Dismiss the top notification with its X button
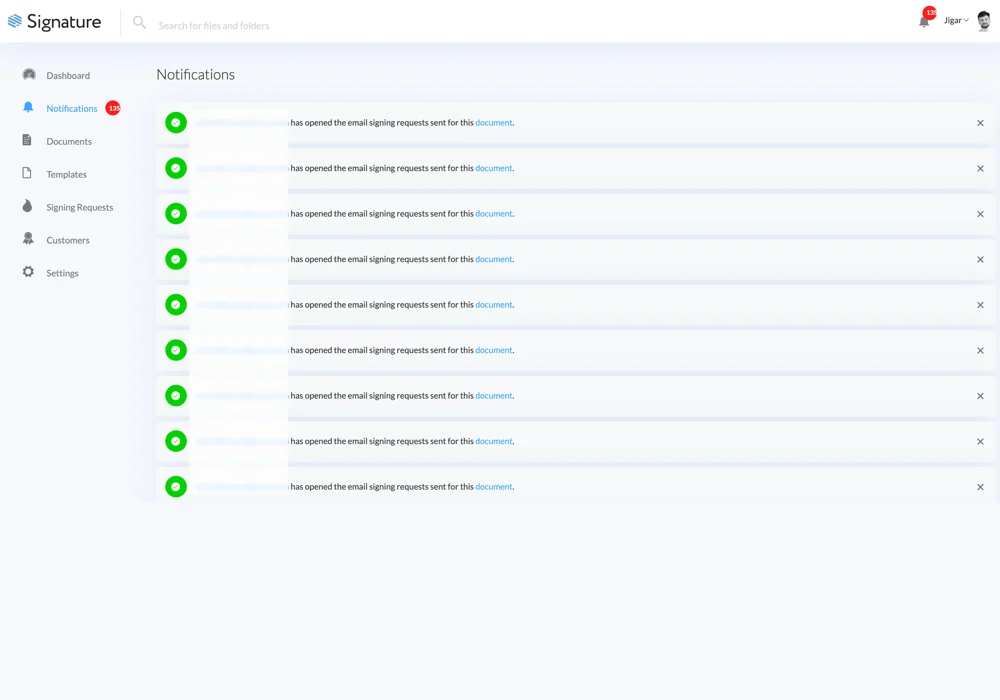Viewport: 1000px width, 700px height. (x=980, y=122)
